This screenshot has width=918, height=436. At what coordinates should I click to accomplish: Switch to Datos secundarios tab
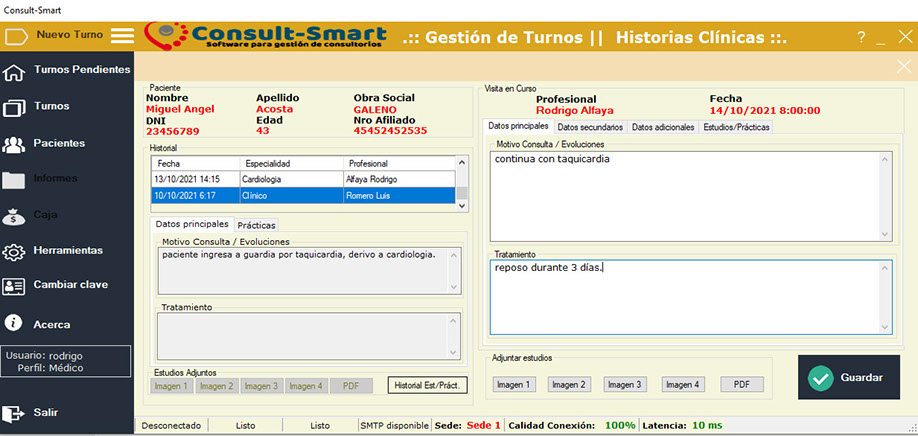pyautogui.click(x=590, y=127)
